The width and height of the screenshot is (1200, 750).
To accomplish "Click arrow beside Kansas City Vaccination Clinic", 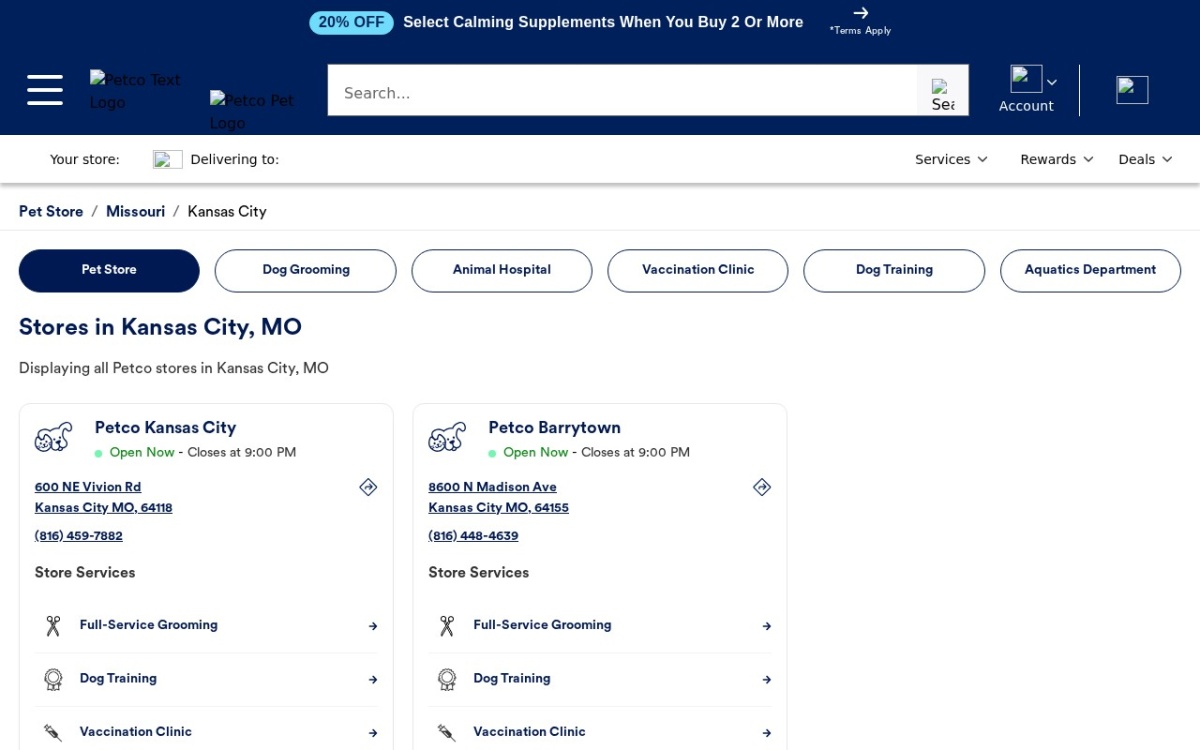I will pyautogui.click(x=373, y=732).
